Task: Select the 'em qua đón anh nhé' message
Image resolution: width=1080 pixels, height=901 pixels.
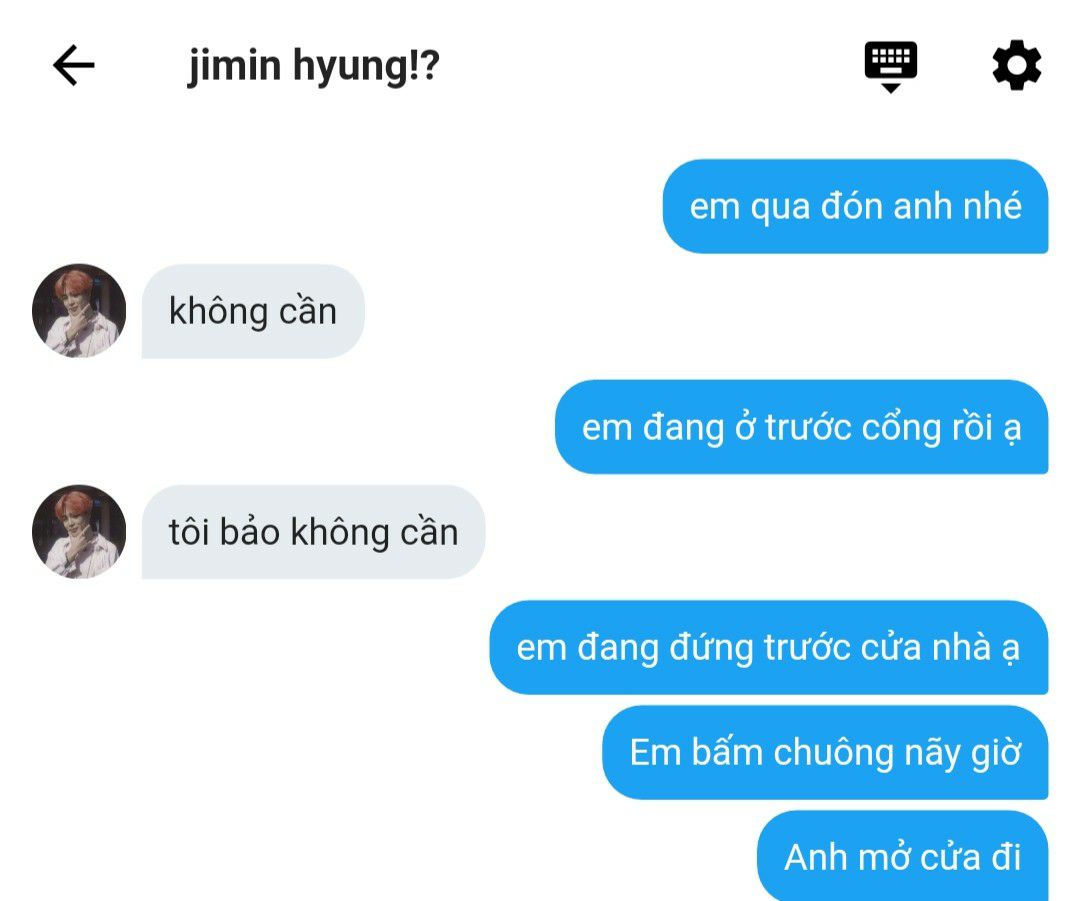Action: 855,207
